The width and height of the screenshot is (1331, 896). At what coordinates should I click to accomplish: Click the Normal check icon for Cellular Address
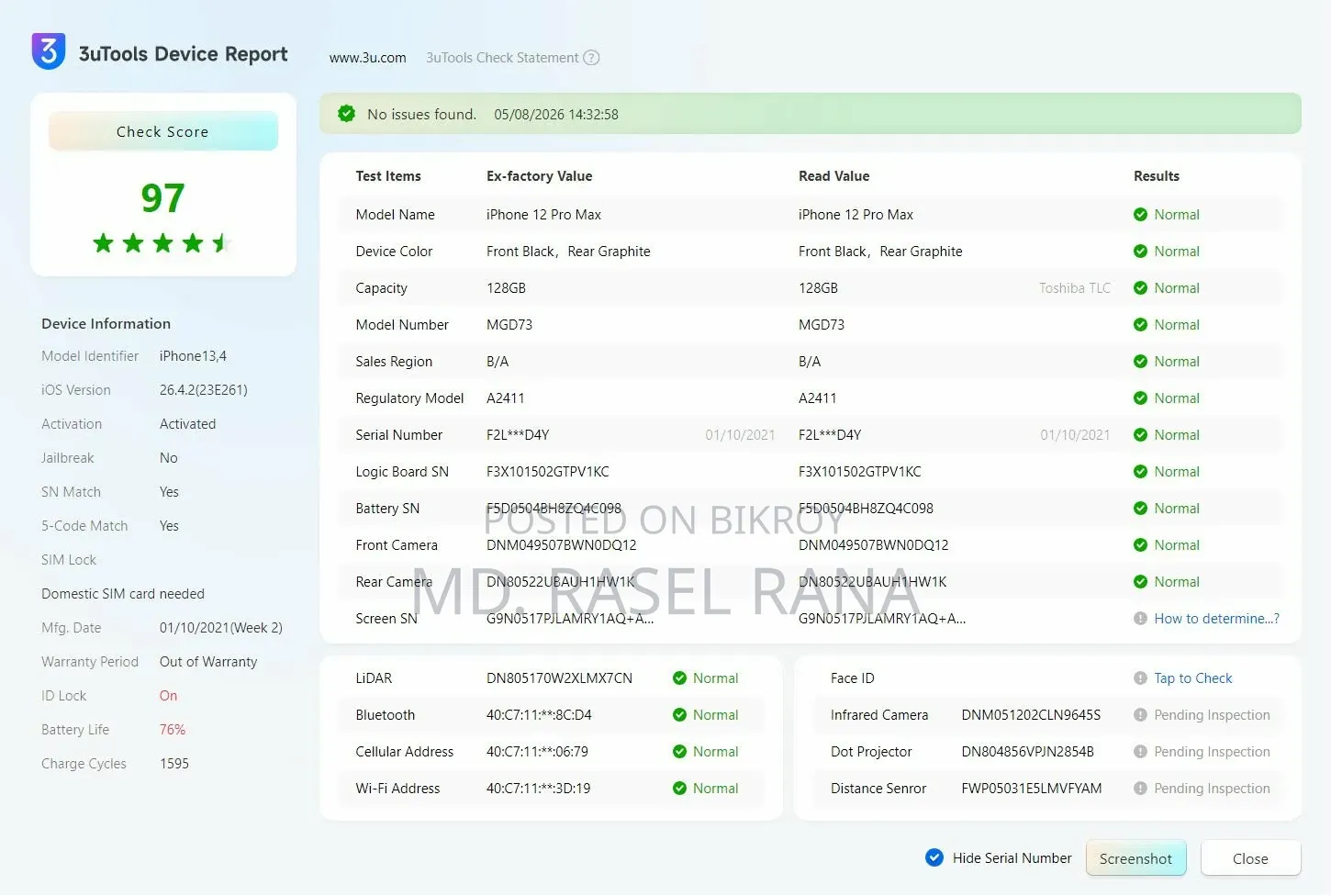(679, 752)
